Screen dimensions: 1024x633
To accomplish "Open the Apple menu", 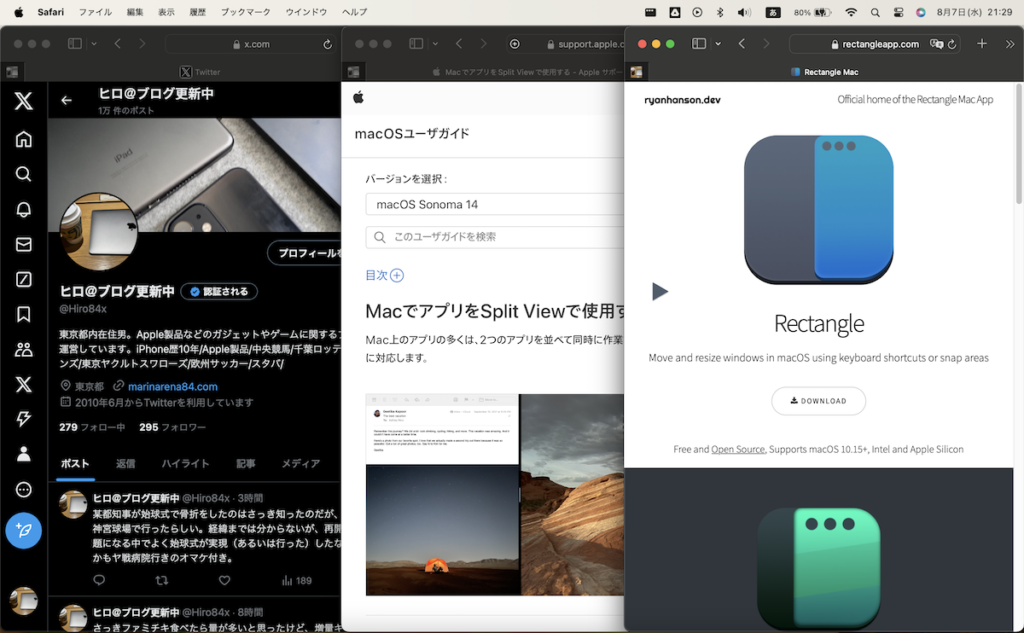I will tap(19, 12).
